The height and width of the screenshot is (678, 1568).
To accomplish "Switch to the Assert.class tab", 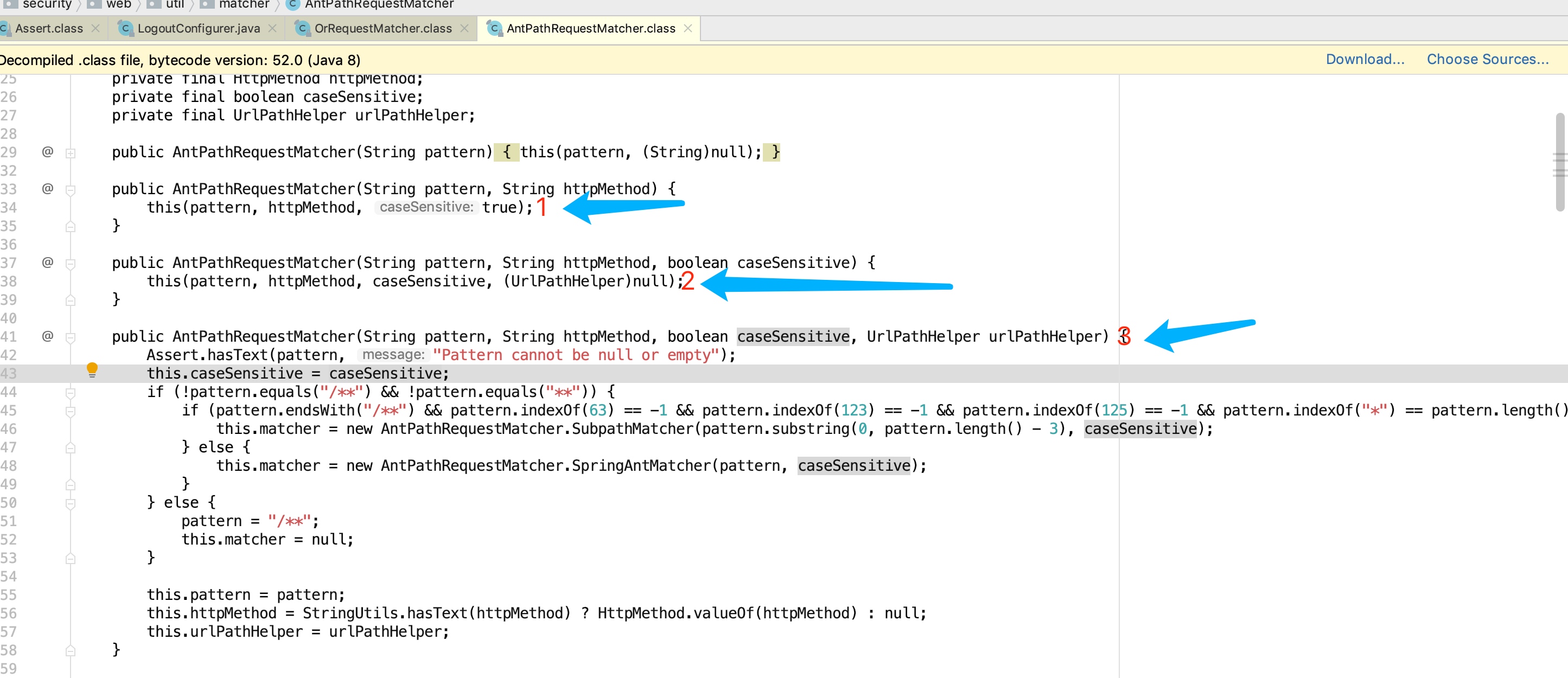I will tap(49, 28).
